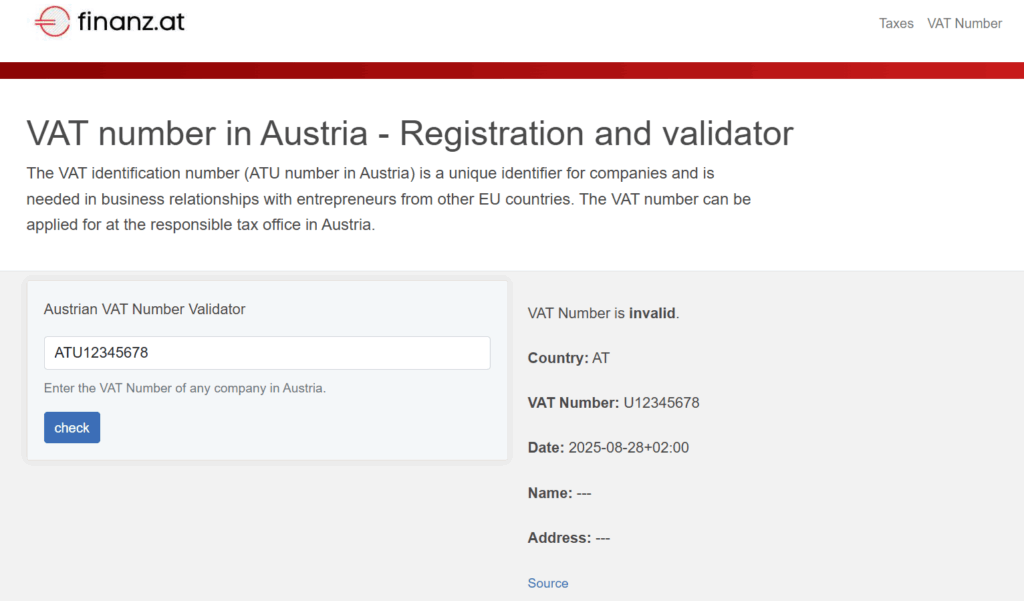
Task: Click the 'VAT Number is' result text
Action: coord(576,313)
